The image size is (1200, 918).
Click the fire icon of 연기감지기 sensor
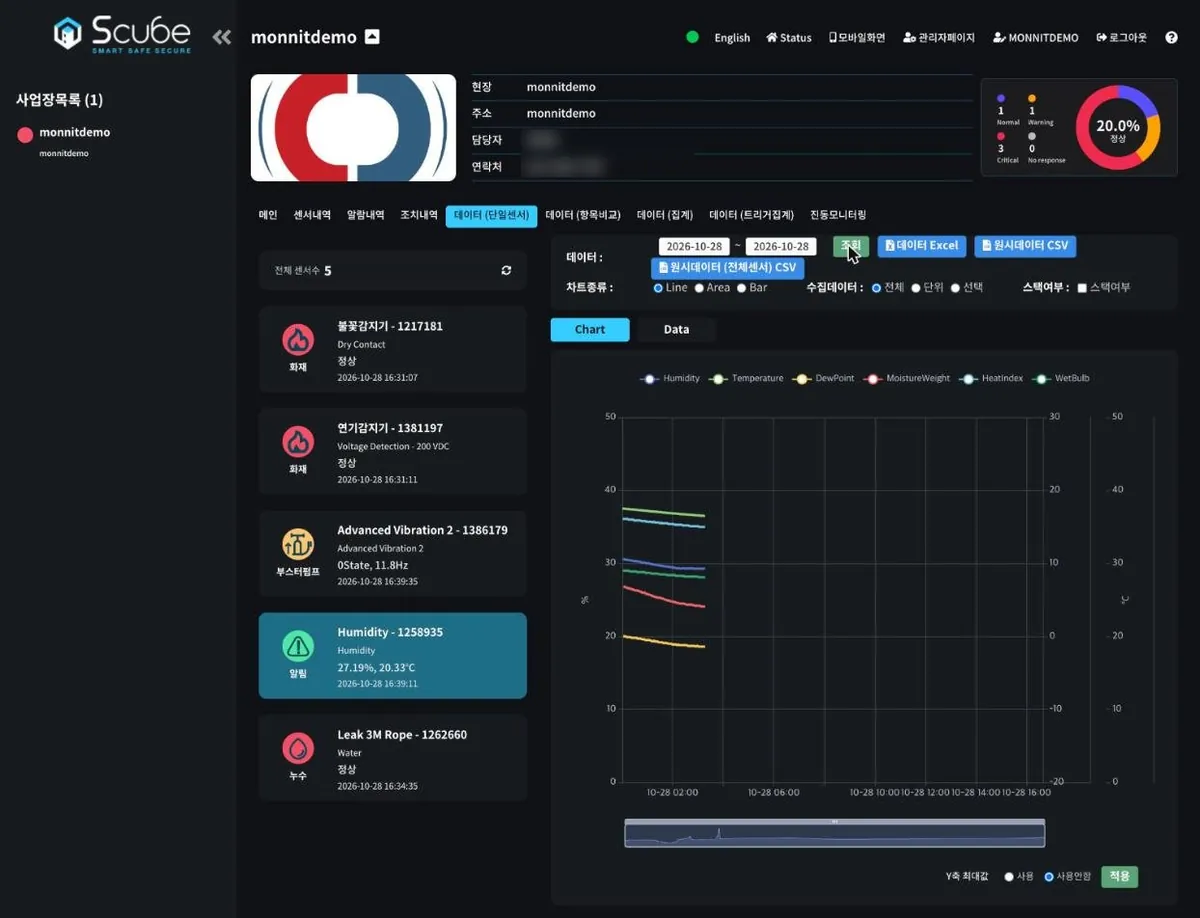297,441
